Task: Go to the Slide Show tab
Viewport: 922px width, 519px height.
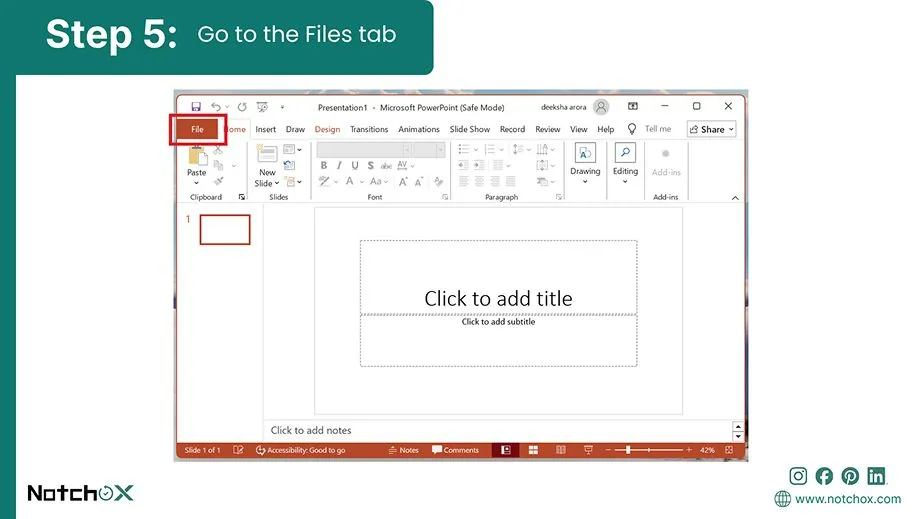Action: [x=470, y=129]
